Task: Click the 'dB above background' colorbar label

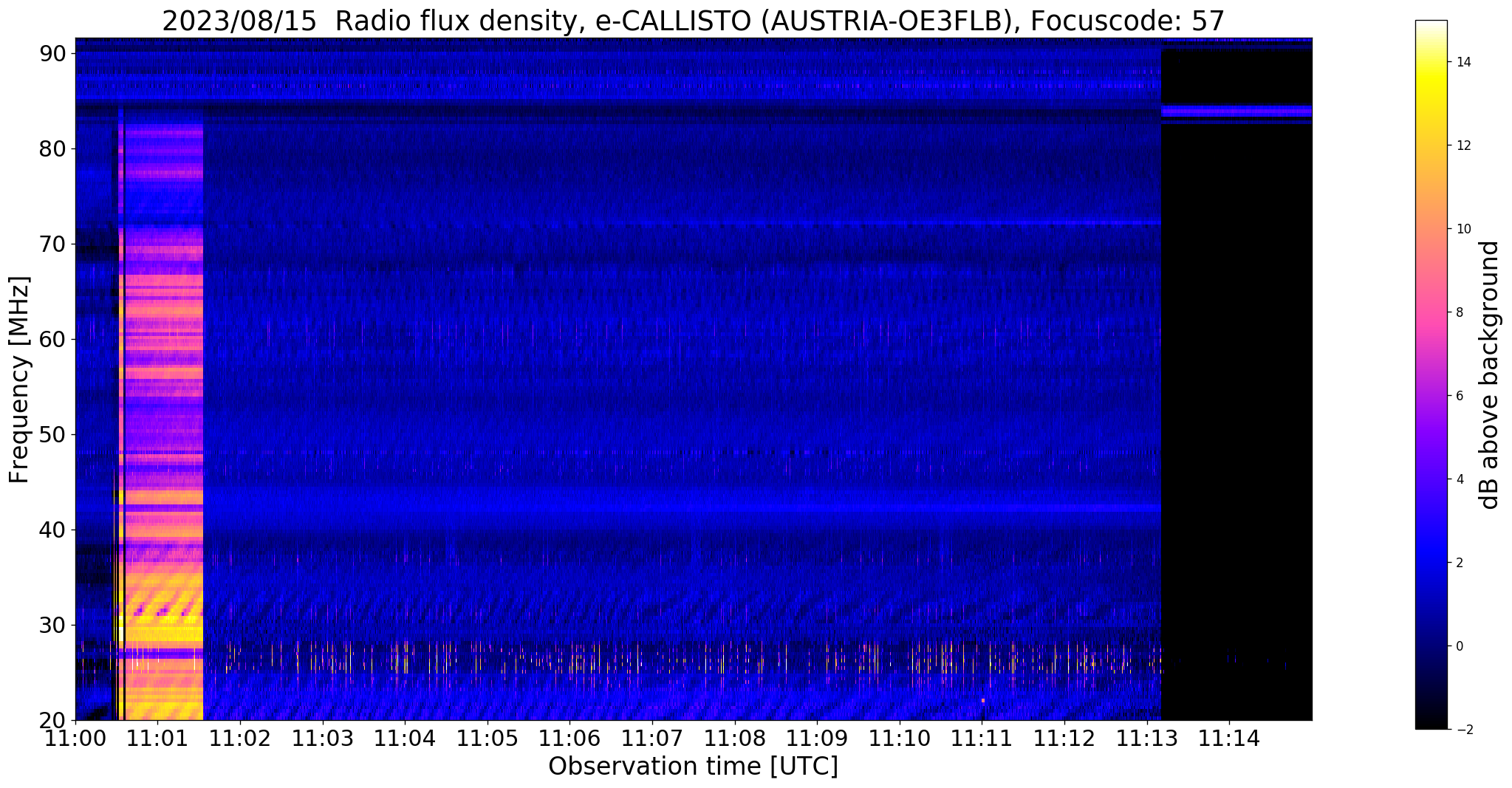Action: point(1490,374)
